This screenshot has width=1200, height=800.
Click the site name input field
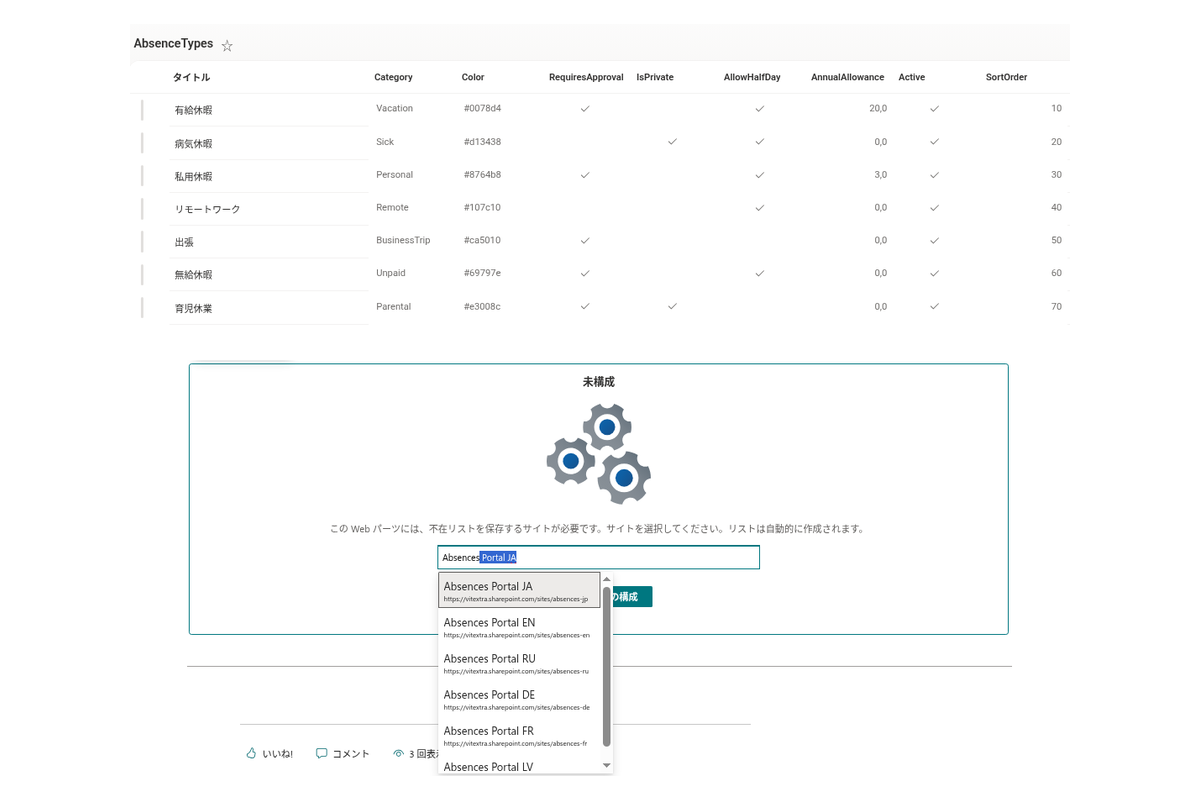pos(598,557)
